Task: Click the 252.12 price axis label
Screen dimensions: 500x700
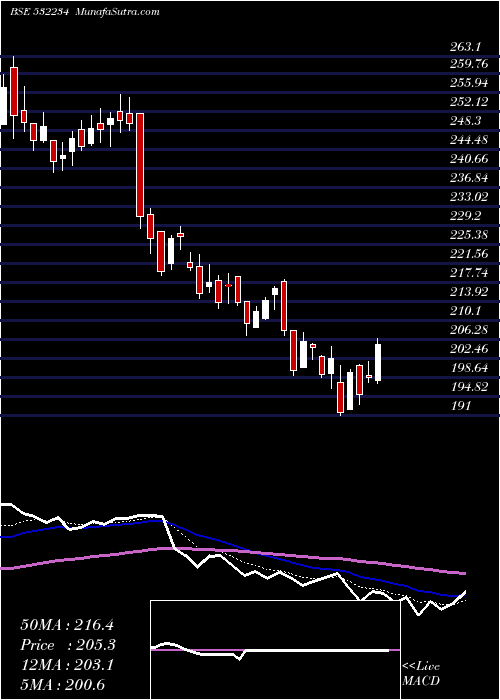Action: click(469, 102)
